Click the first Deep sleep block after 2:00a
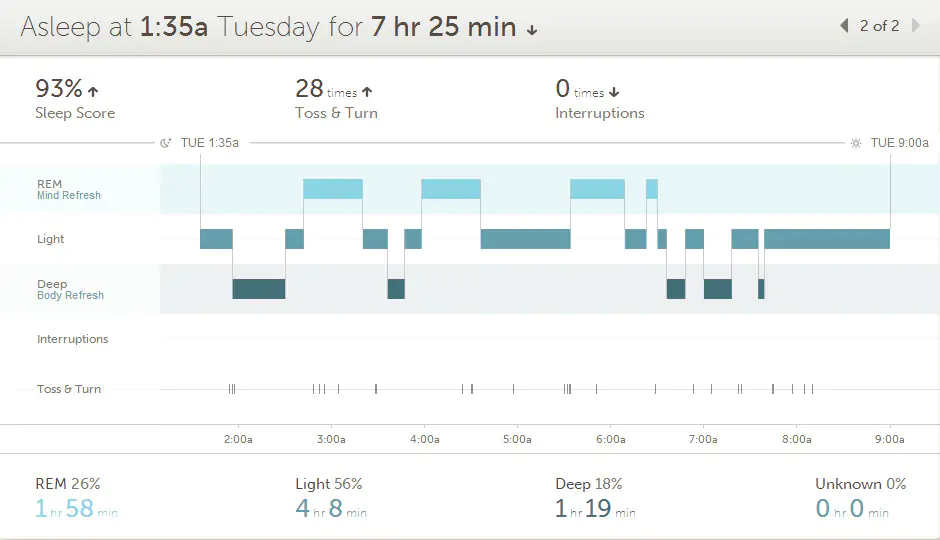940x540 pixels. [259, 289]
